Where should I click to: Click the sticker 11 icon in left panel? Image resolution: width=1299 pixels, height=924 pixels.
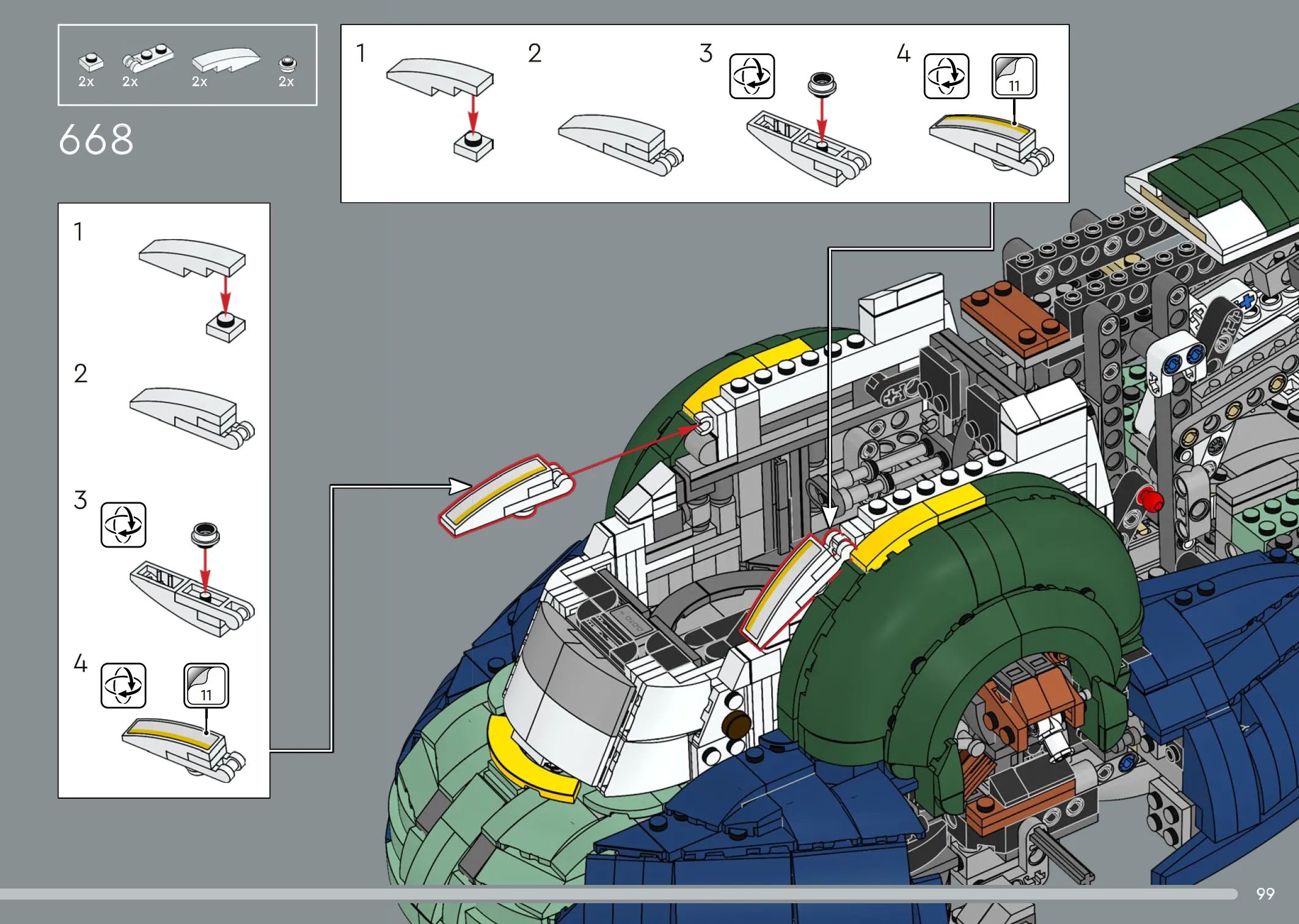coord(207,686)
